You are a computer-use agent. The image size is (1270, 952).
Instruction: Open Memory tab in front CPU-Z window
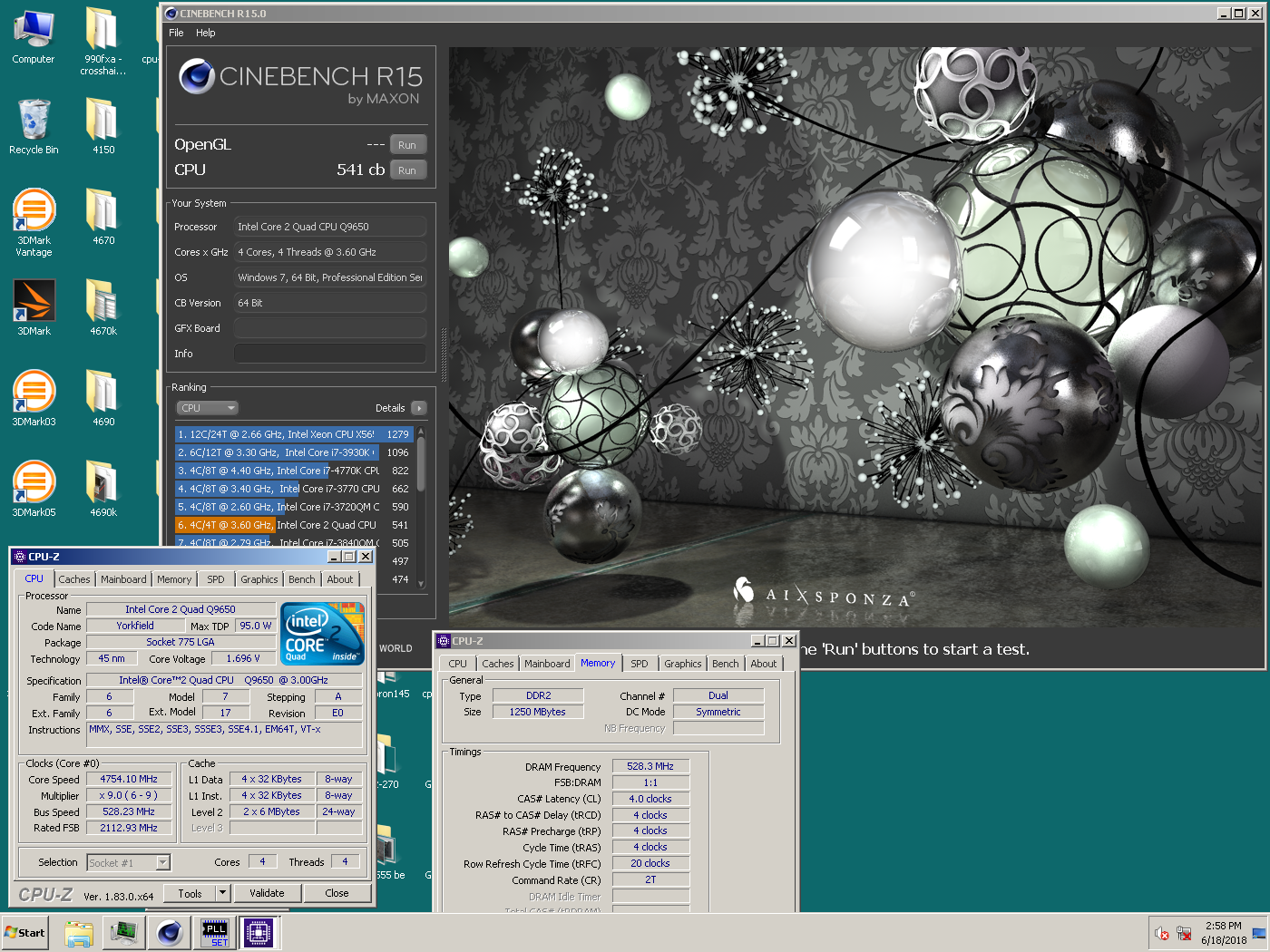pyautogui.click(x=174, y=579)
